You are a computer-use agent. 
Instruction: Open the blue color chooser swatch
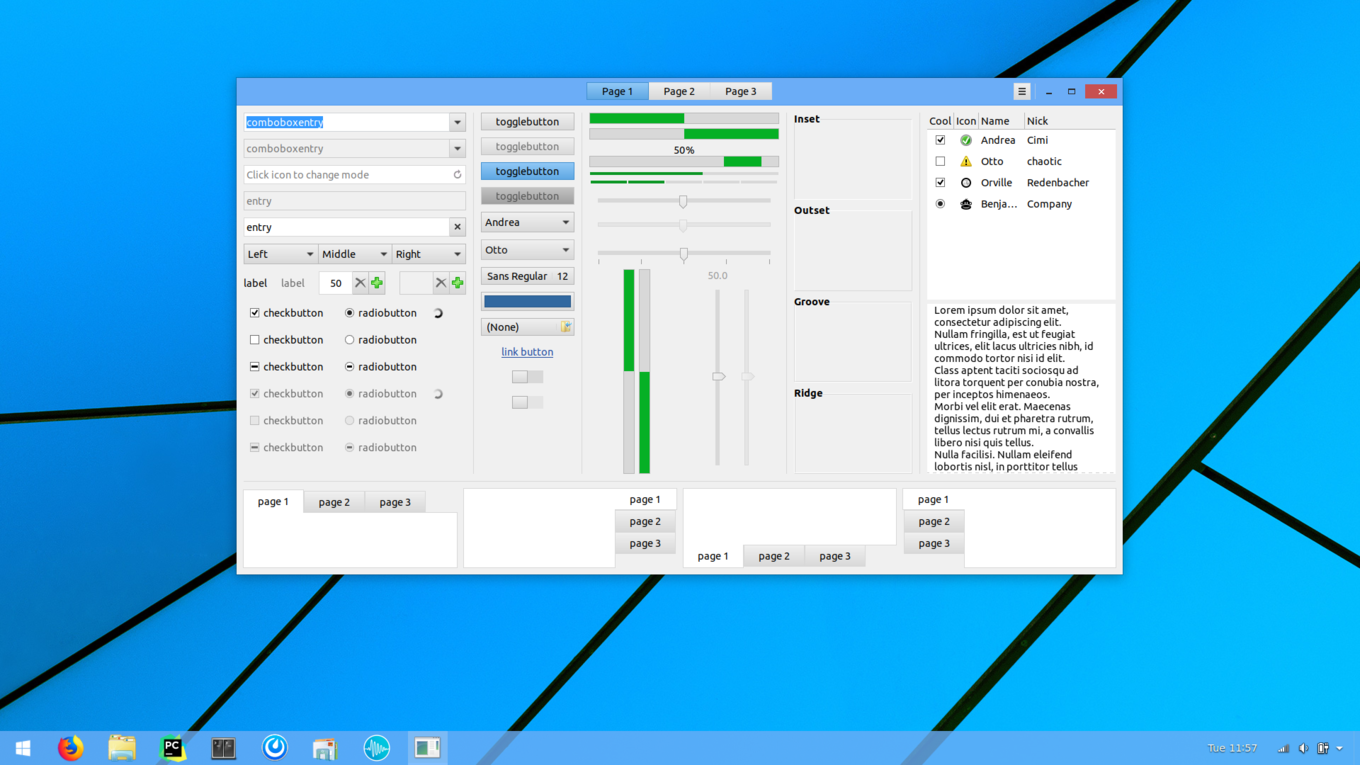[x=527, y=301]
